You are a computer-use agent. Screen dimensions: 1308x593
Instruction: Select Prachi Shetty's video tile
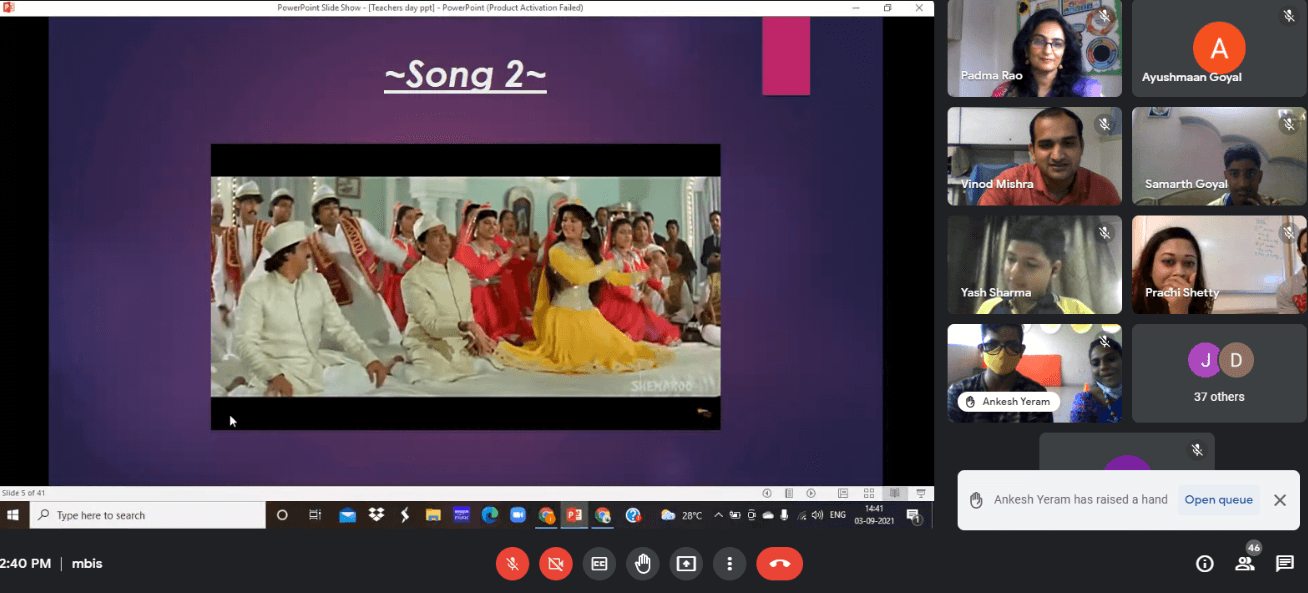[x=1219, y=265]
